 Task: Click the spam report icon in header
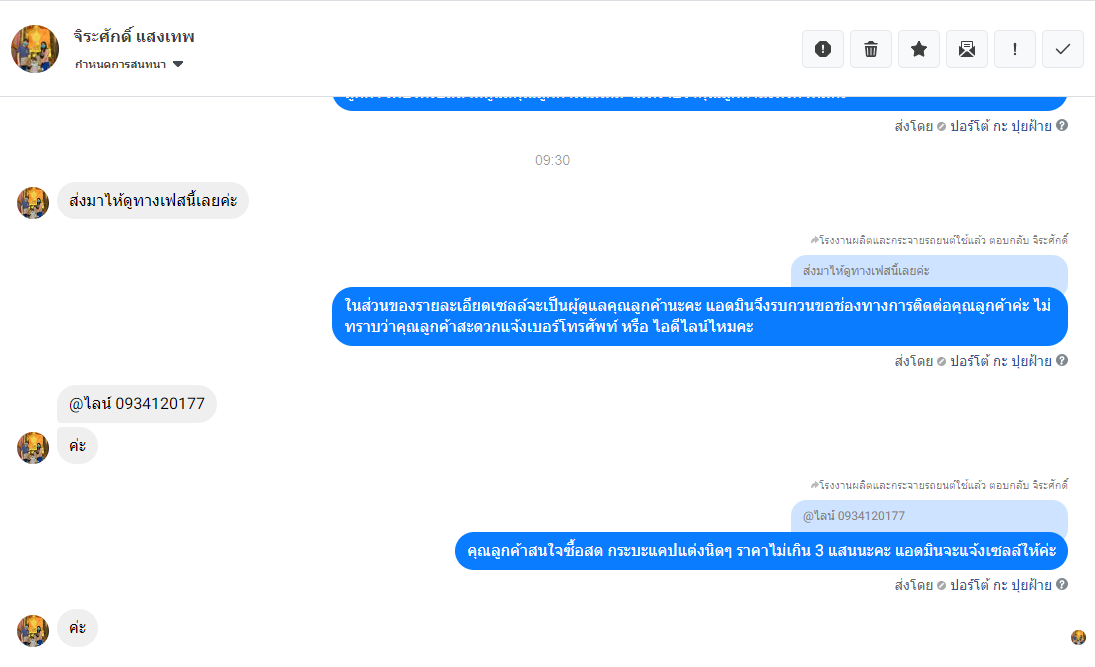[823, 49]
